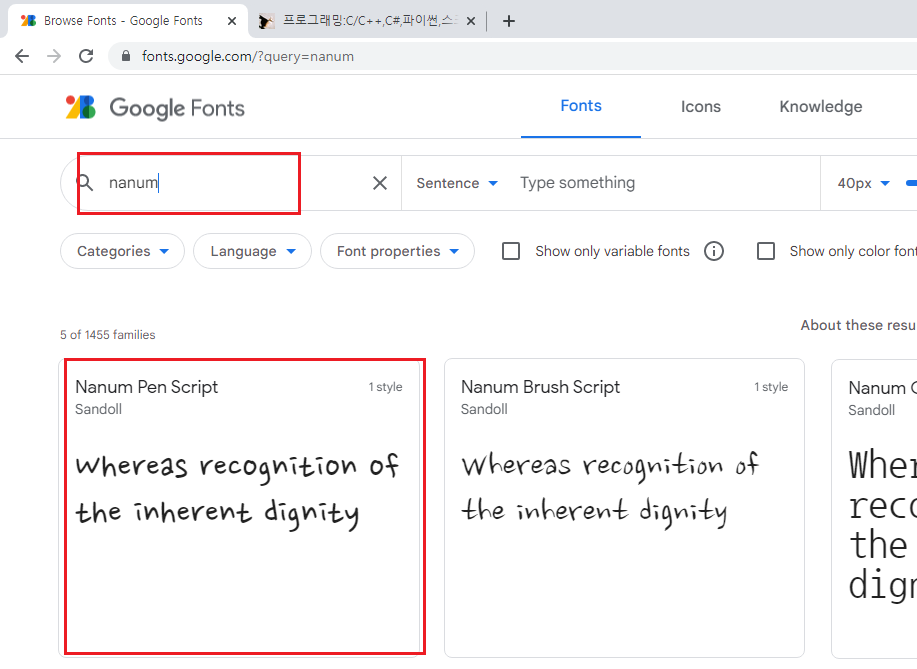
Task: Click the font size slider
Action: click(x=911, y=183)
